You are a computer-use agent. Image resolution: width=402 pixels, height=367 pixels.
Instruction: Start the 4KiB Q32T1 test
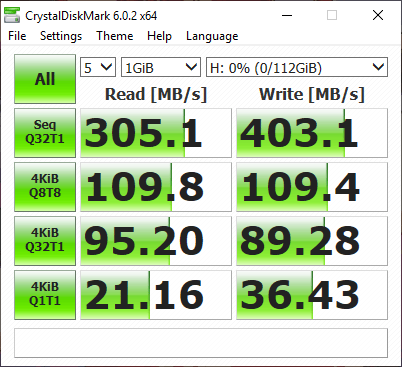tap(45, 241)
